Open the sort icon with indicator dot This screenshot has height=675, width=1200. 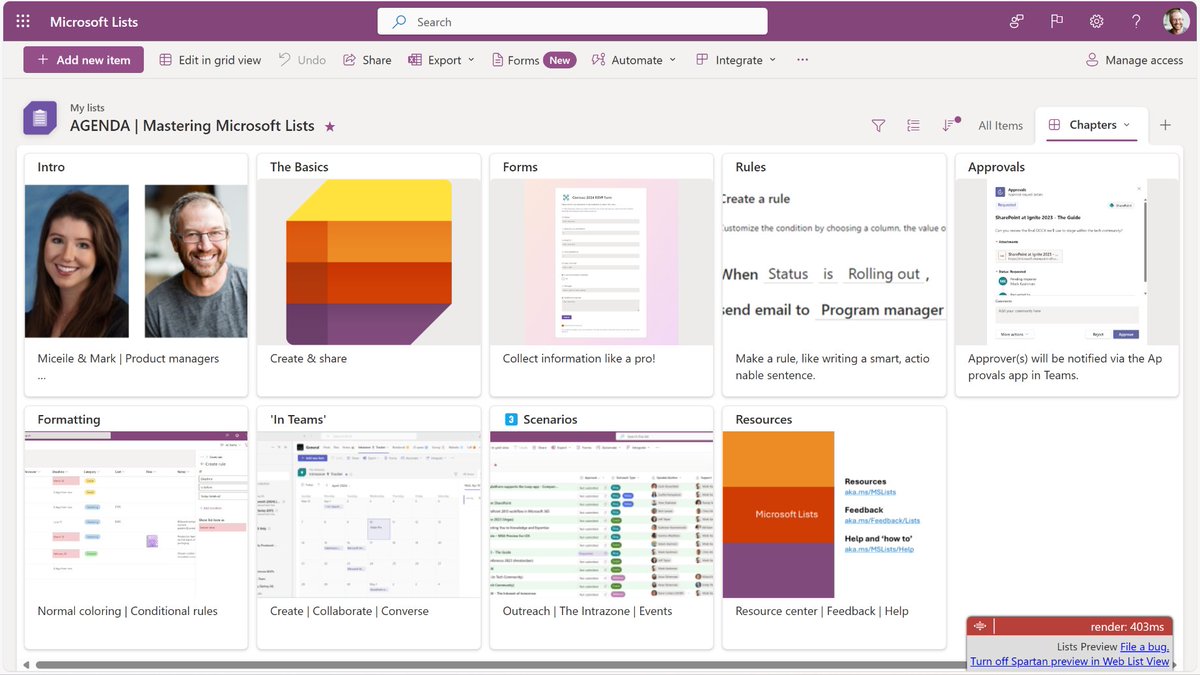949,124
